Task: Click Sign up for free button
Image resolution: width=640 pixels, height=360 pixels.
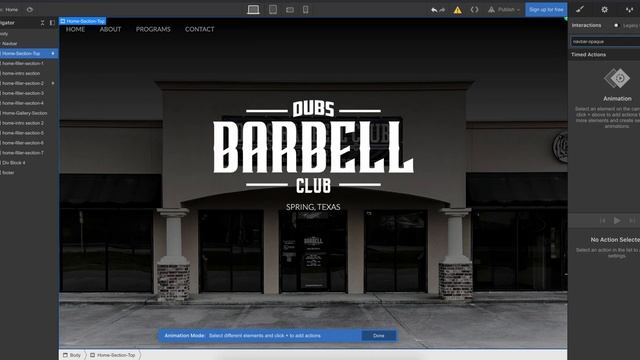Action: pos(546,9)
